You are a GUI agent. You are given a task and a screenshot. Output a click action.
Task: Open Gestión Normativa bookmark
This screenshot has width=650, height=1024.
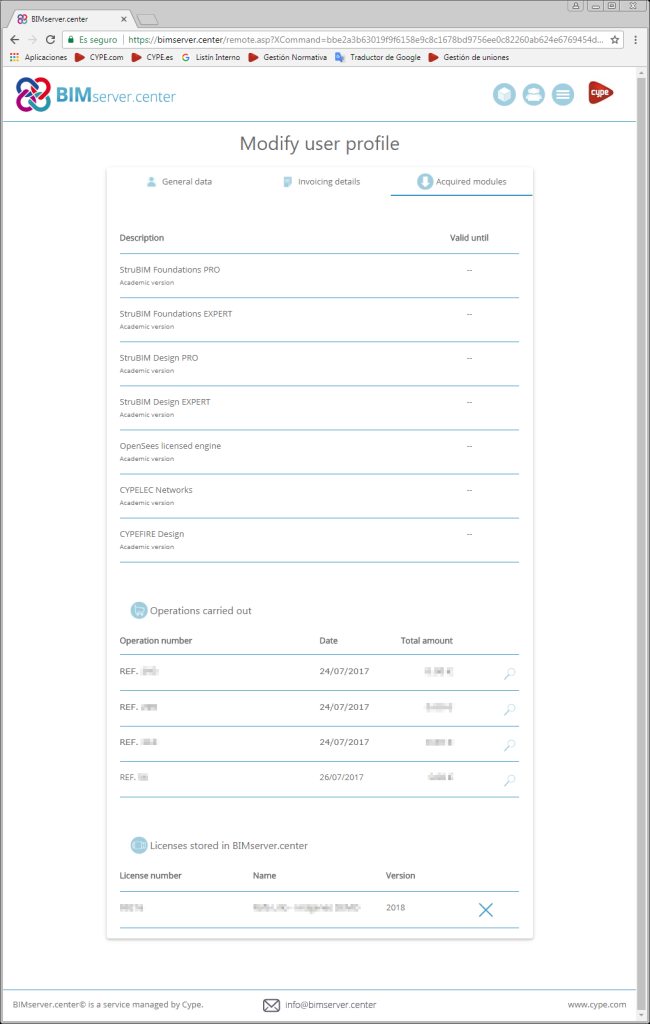[287, 57]
